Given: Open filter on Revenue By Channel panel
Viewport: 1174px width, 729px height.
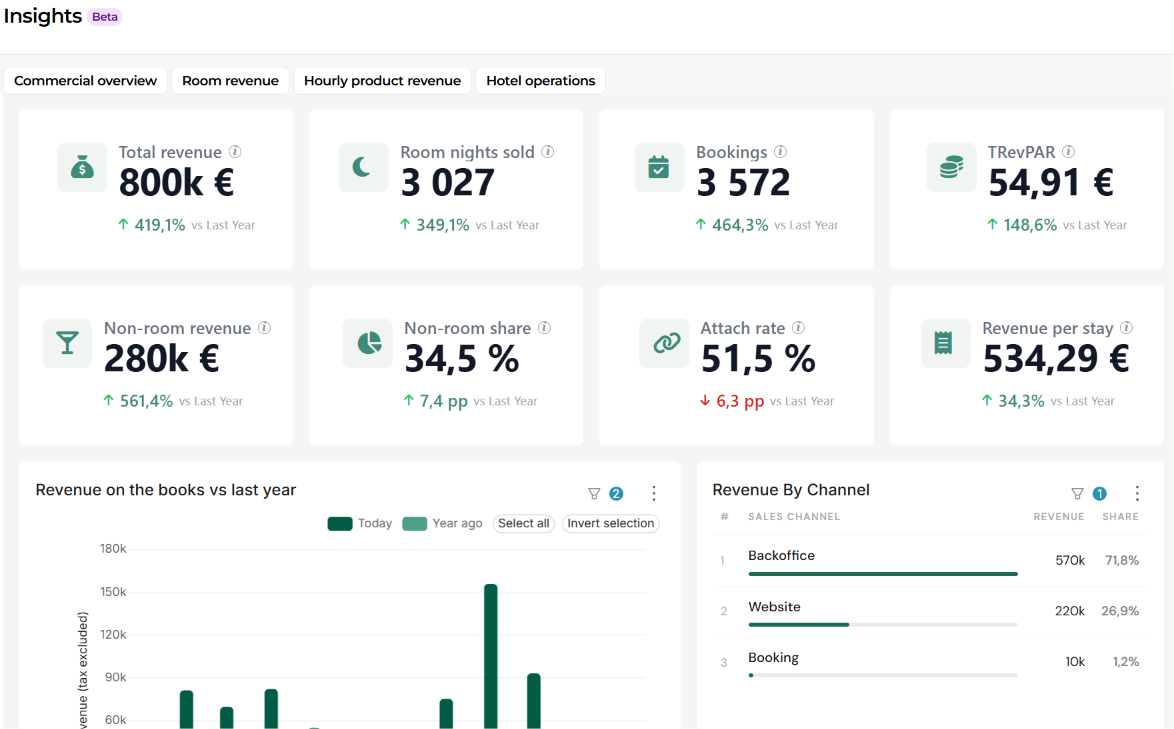Looking at the screenshot, I should [x=1077, y=493].
